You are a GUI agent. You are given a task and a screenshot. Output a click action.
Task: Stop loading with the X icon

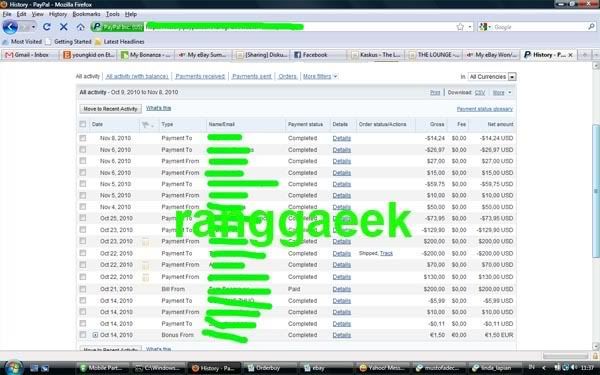point(64,27)
